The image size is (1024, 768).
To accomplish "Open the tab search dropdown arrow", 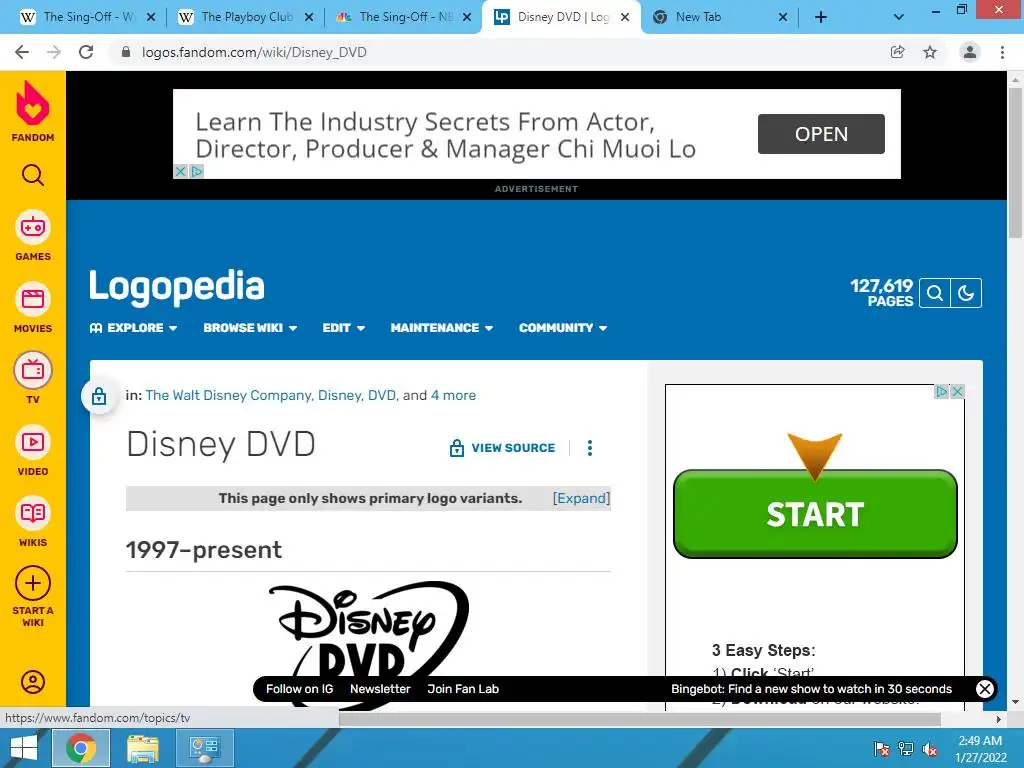I will (x=899, y=17).
